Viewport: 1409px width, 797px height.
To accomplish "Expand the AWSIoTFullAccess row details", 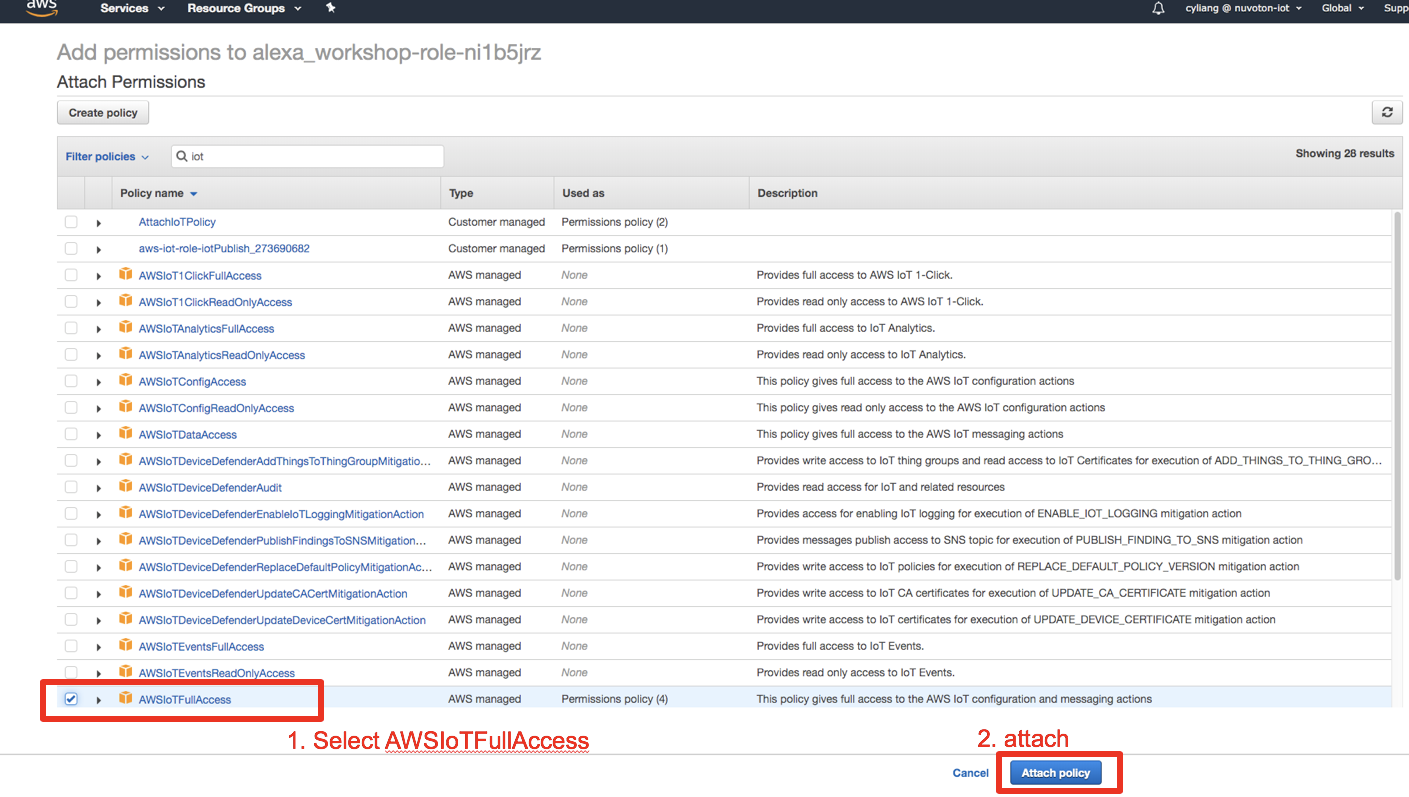I will pyautogui.click(x=99, y=700).
